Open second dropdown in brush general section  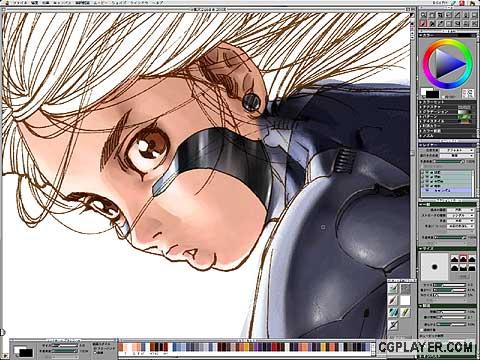pos(461,215)
